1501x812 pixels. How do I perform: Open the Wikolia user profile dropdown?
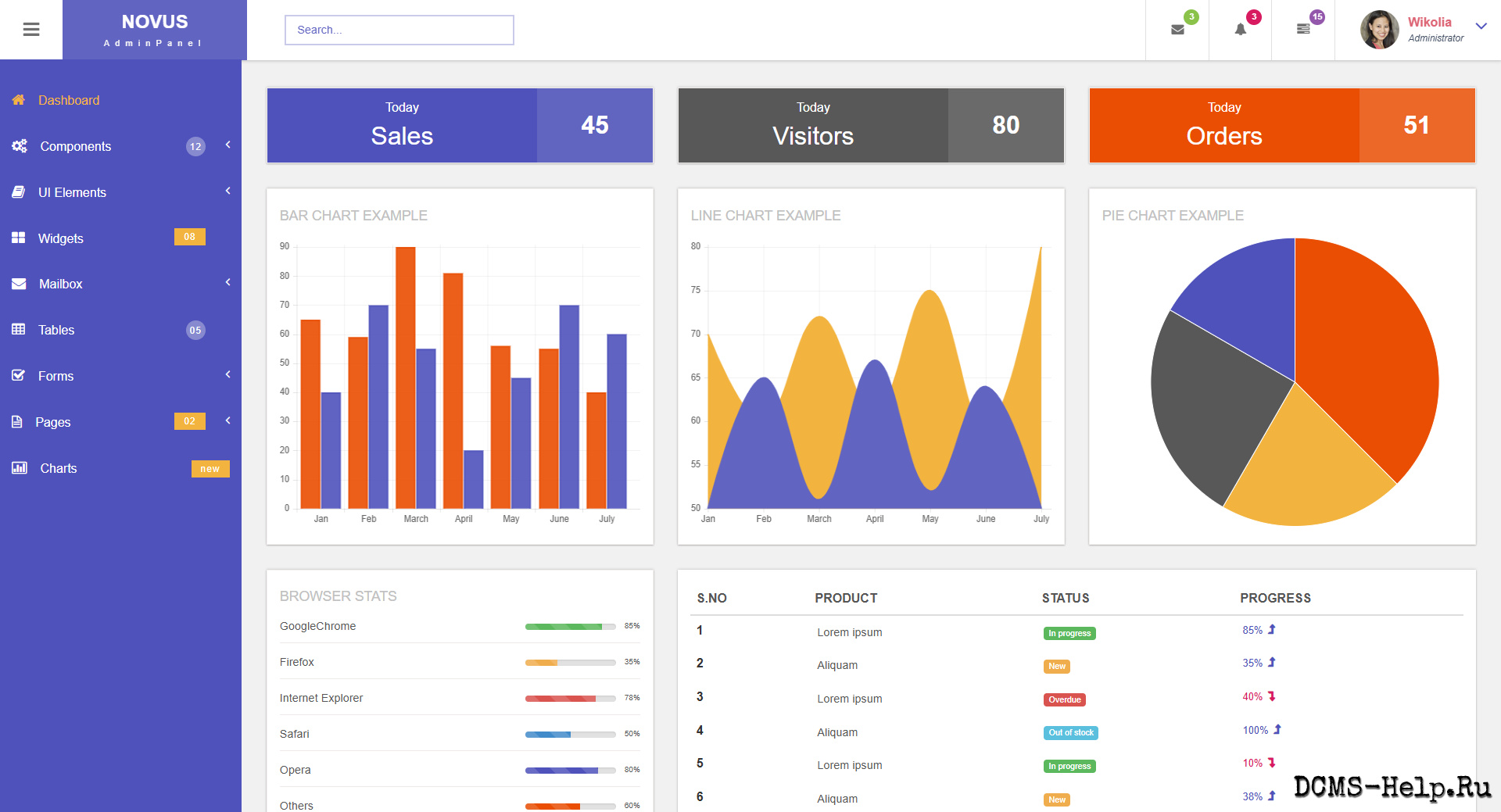tap(1480, 27)
